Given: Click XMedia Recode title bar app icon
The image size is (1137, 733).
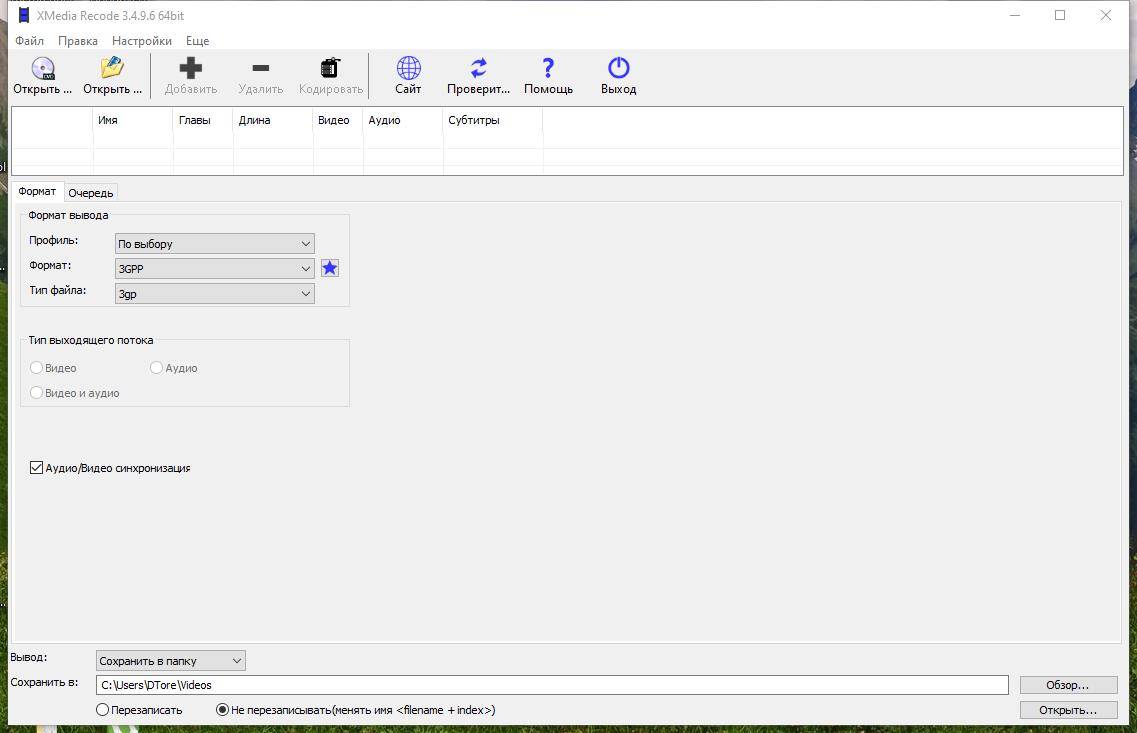Looking at the screenshot, I should pos(24,15).
